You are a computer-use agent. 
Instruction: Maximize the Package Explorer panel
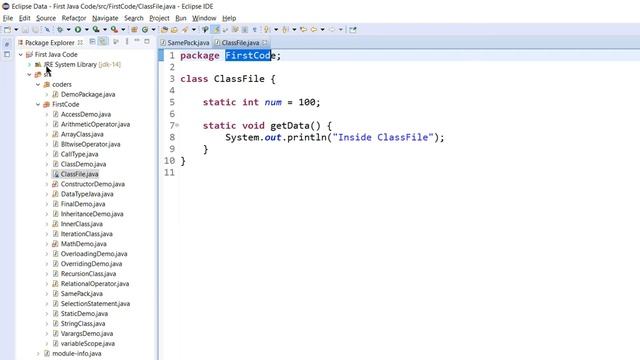click(x=147, y=41)
